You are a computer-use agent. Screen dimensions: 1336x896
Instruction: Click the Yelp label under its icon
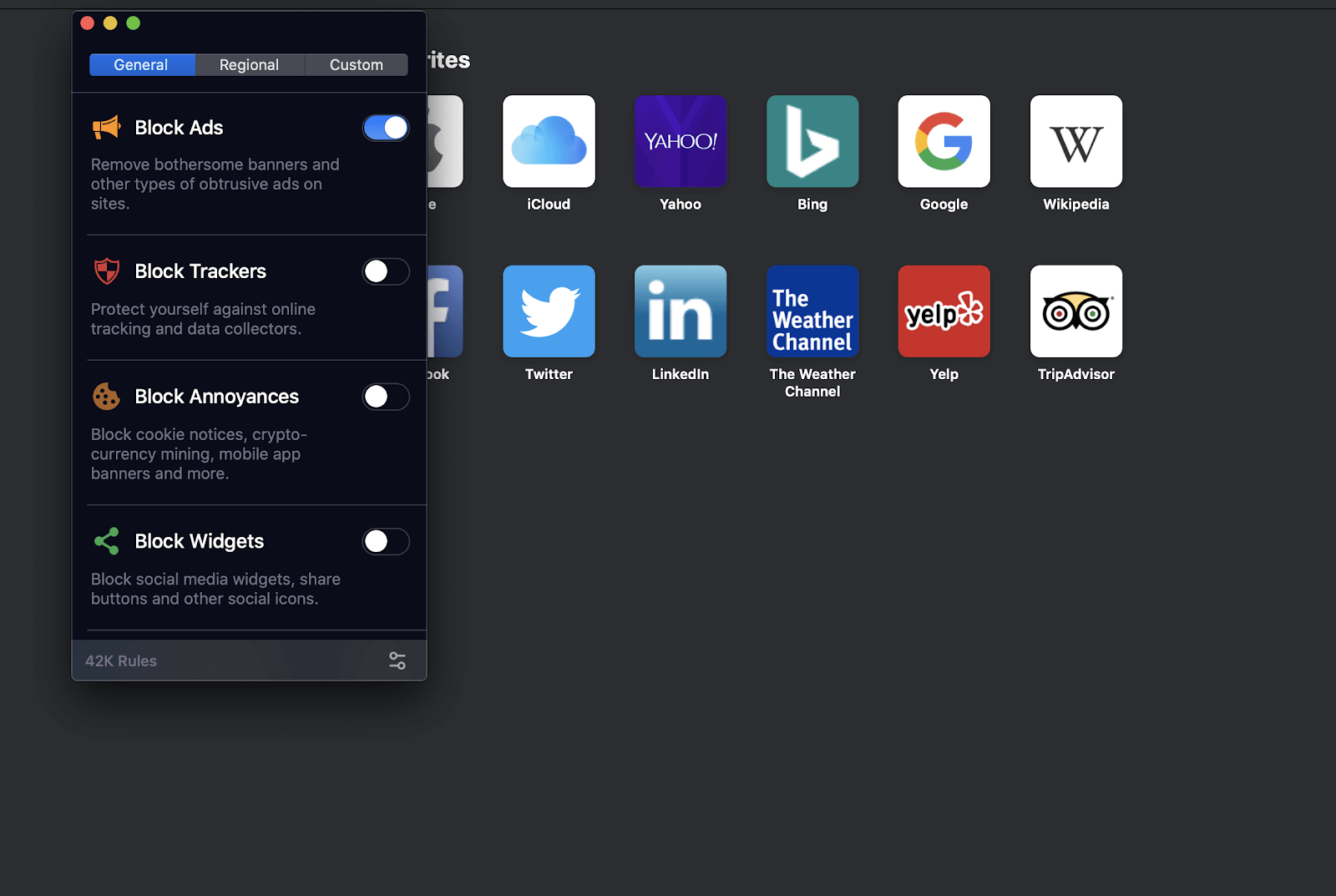944,374
